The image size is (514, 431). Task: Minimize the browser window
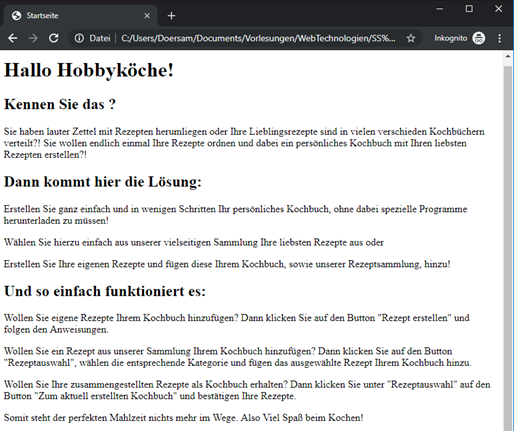tap(440, 9)
